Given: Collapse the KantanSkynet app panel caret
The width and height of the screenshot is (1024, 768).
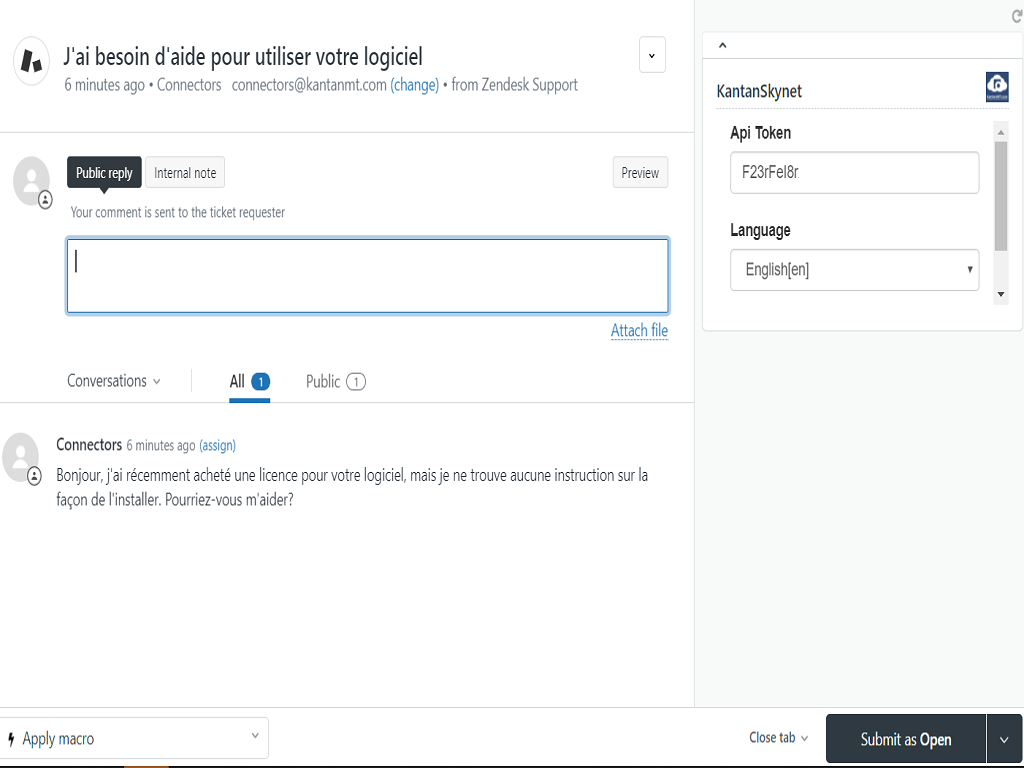Looking at the screenshot, I should (723, 45).
